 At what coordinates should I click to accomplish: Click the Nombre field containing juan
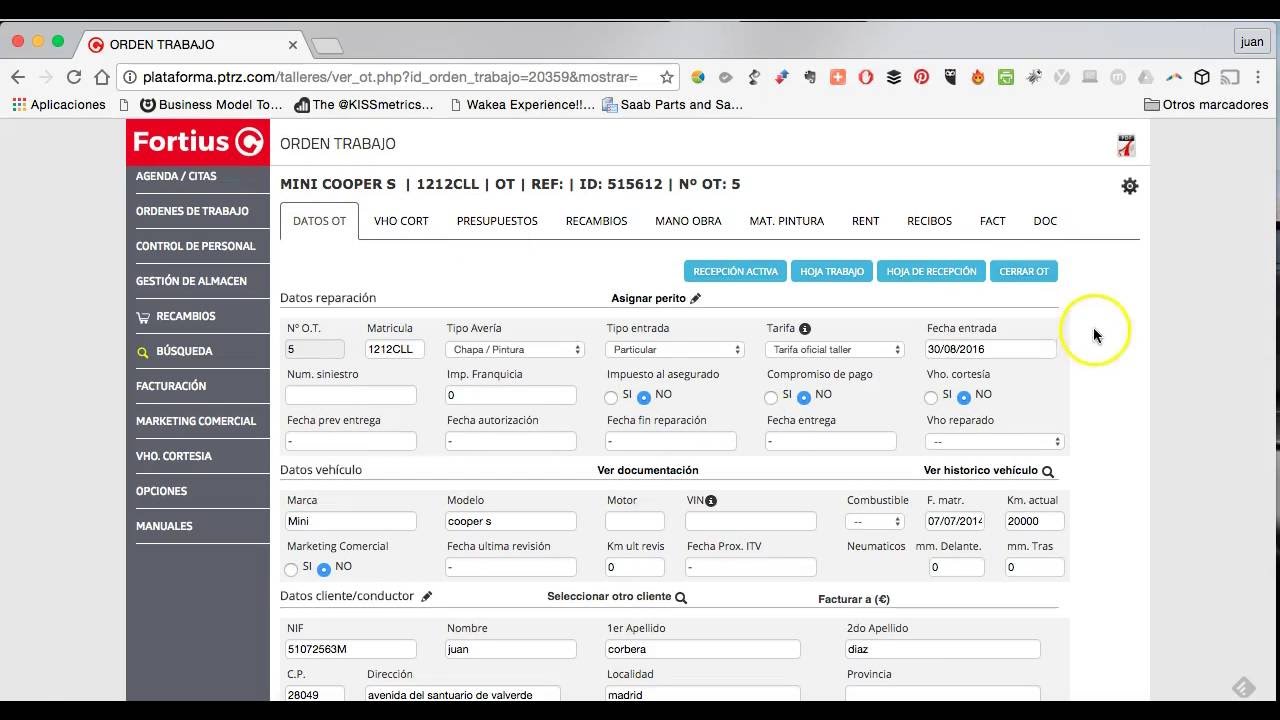point(511,649)
